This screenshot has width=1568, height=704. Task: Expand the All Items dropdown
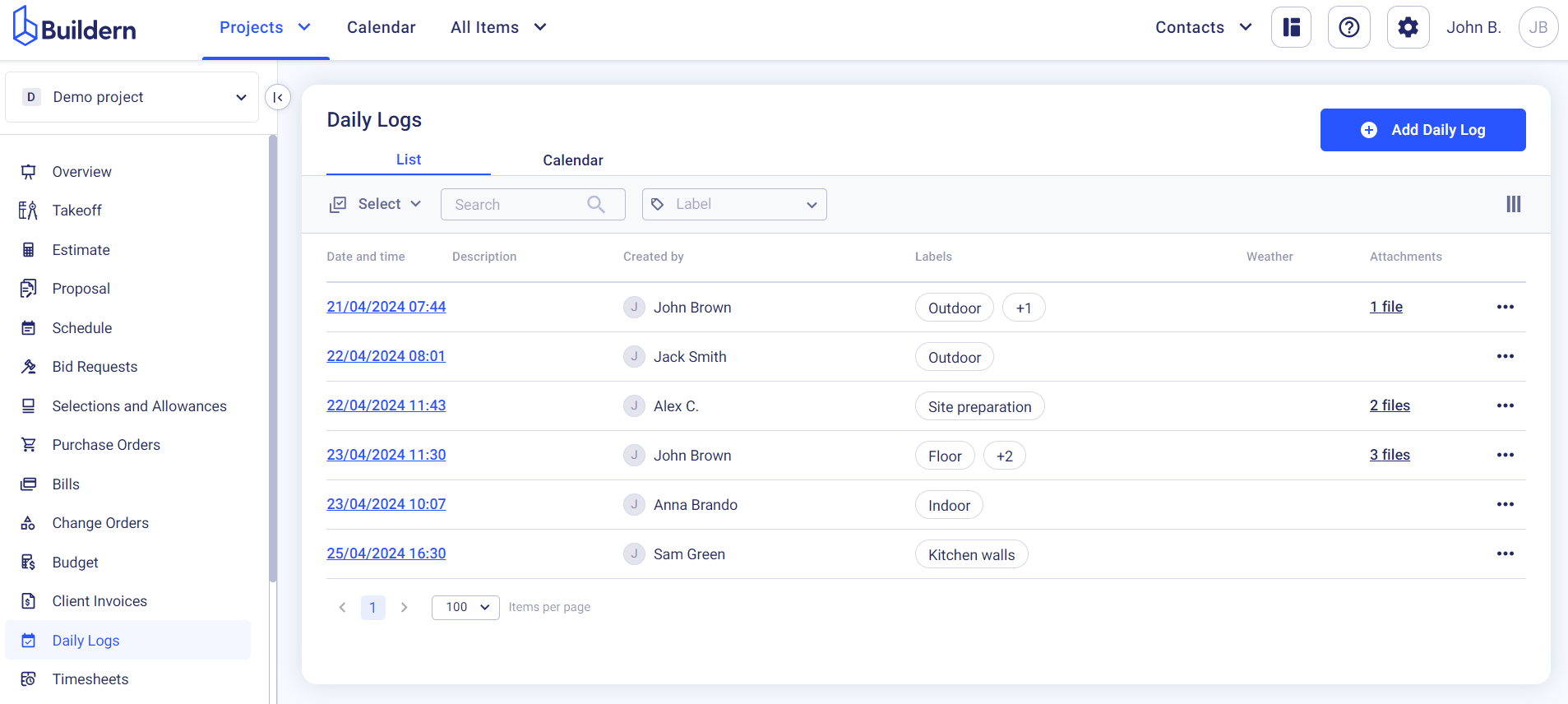(x=498, y=27)
